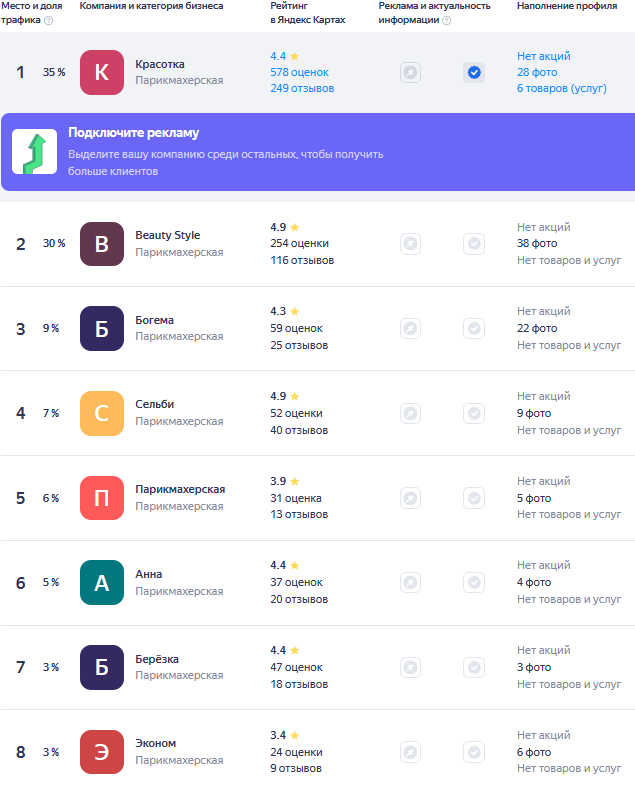Viewport: 635px width, 785px height.
Task: Click '47 оценок' in Берёзка row
Action: click(x=296, y=667)
